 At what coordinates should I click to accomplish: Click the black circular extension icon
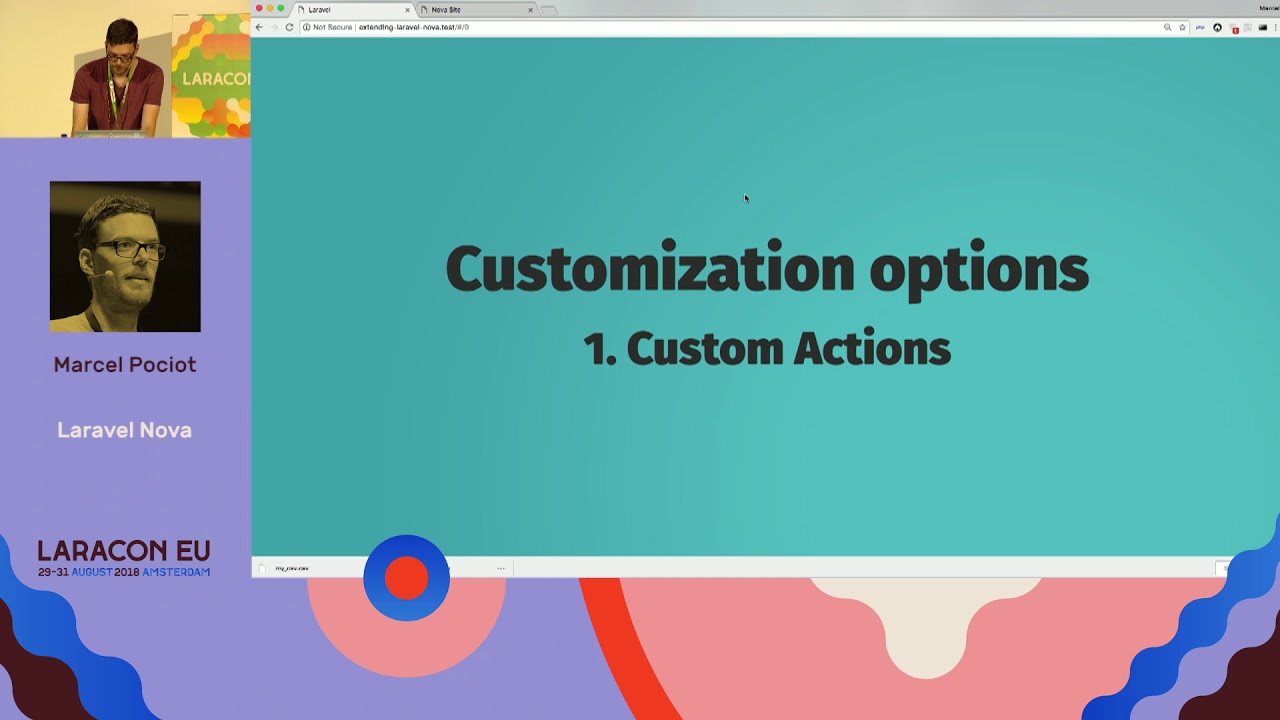tap(1217, 27)
